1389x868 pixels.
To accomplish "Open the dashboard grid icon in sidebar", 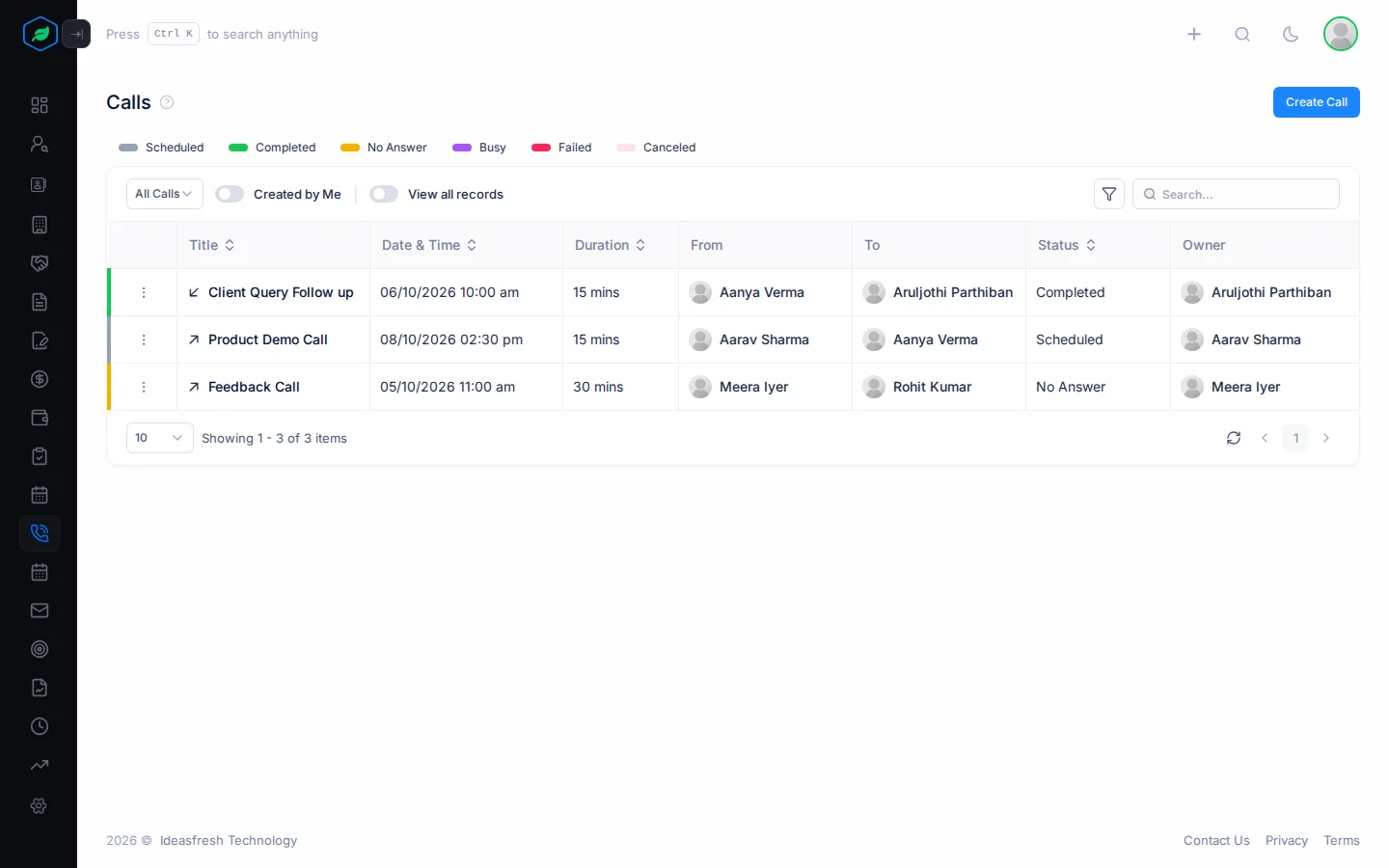I will coord(40,105).
